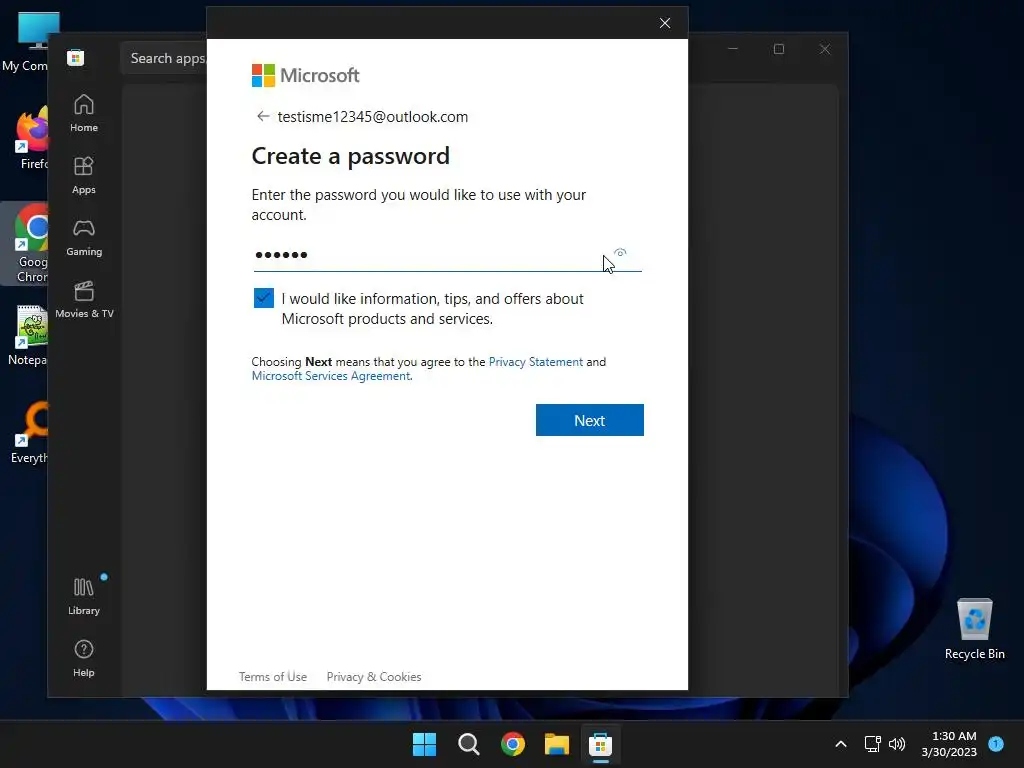The height and width of the screenshot is (768, 1024).
Task: Open the Microsoft Services Agreement link
Action: point(331,376)
